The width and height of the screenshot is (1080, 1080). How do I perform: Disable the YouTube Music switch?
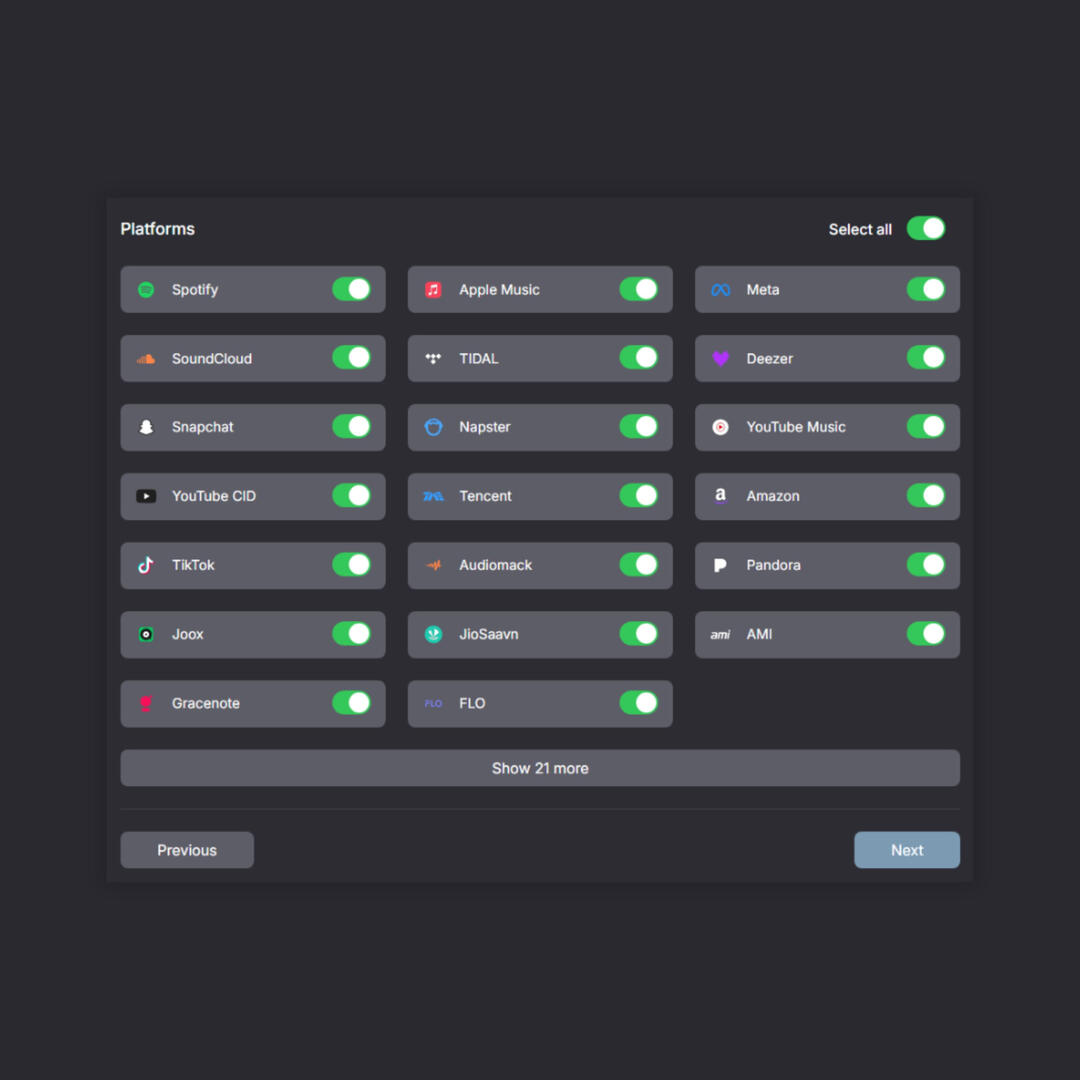(925, 427)
